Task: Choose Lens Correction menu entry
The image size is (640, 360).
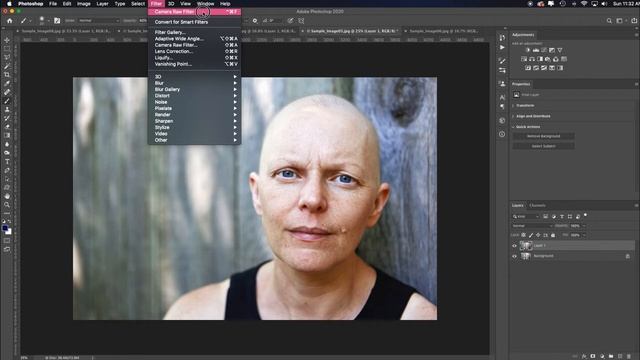Action: coord(194,51)
